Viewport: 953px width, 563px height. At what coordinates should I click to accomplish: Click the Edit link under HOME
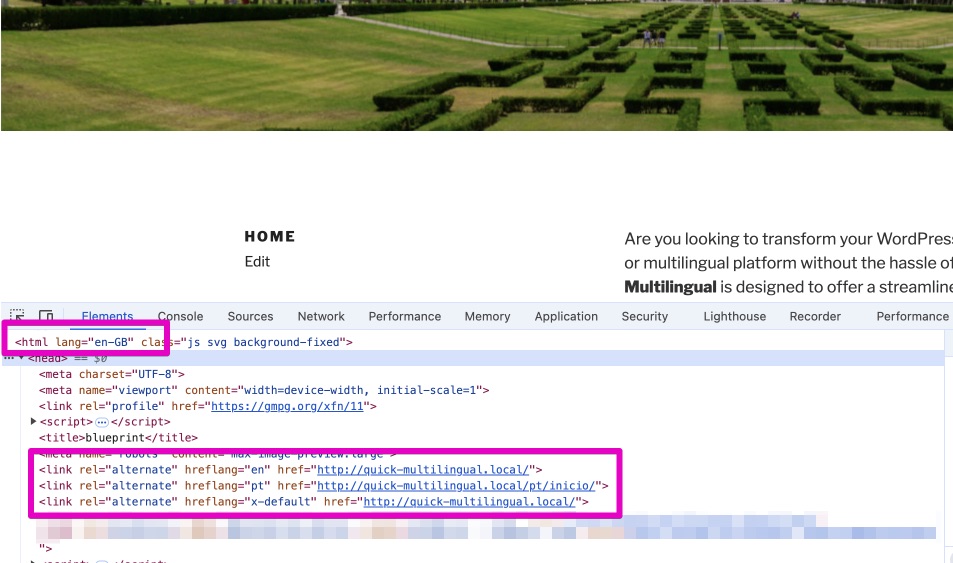[x=257, y=261]
